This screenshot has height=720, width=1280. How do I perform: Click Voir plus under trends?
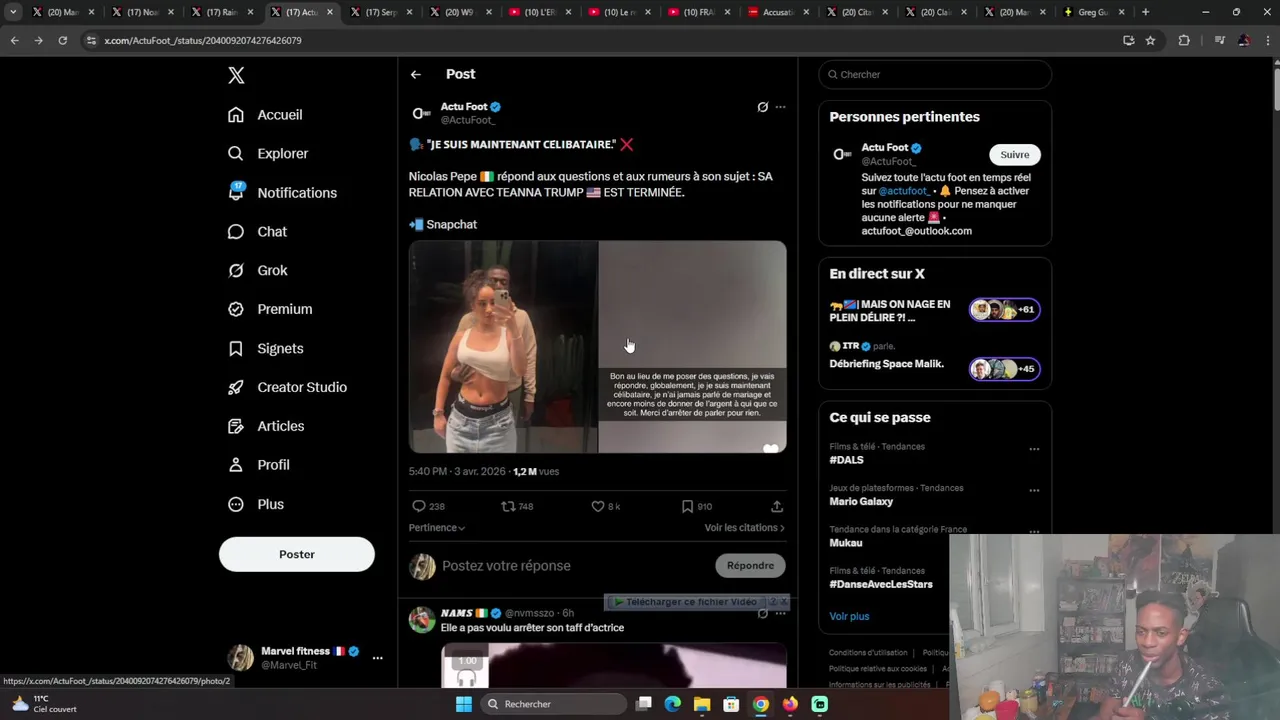tap(849, 617)
